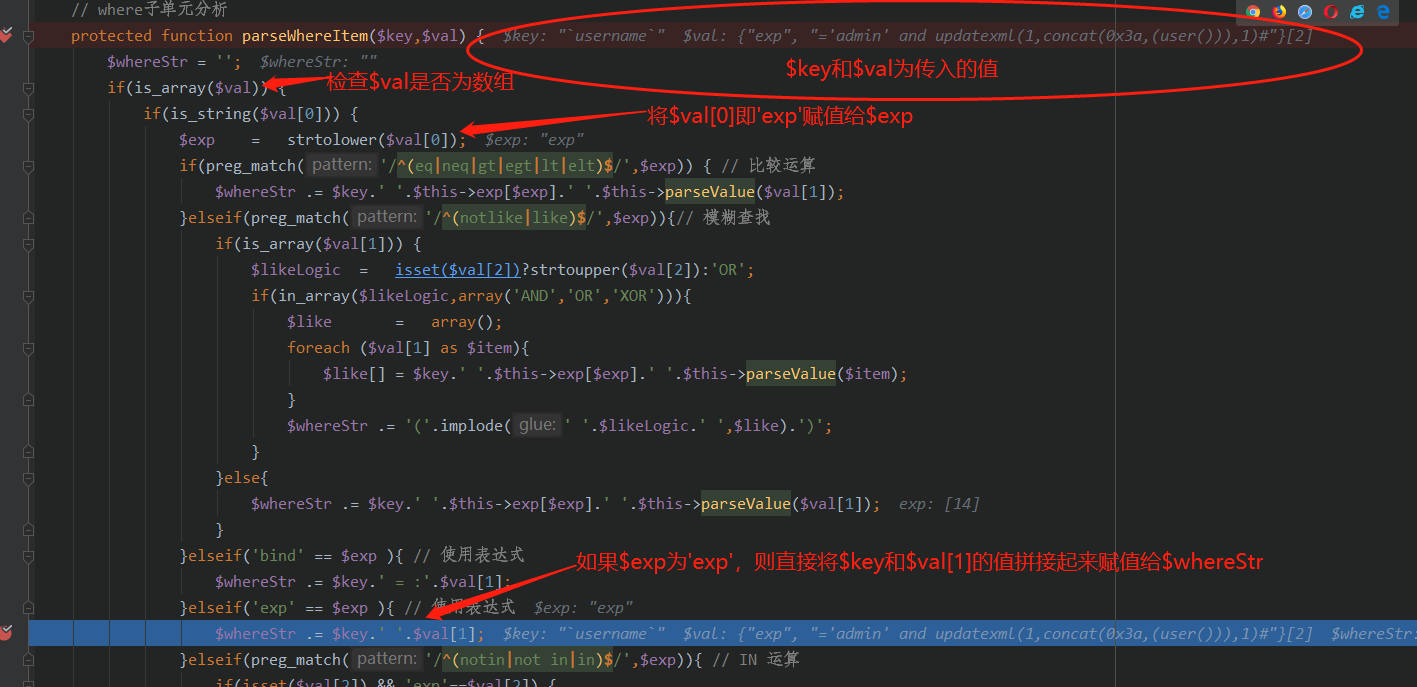Click the $whereStr .= '('.implode line
The image size is (1417, 687).
point(560,426)
